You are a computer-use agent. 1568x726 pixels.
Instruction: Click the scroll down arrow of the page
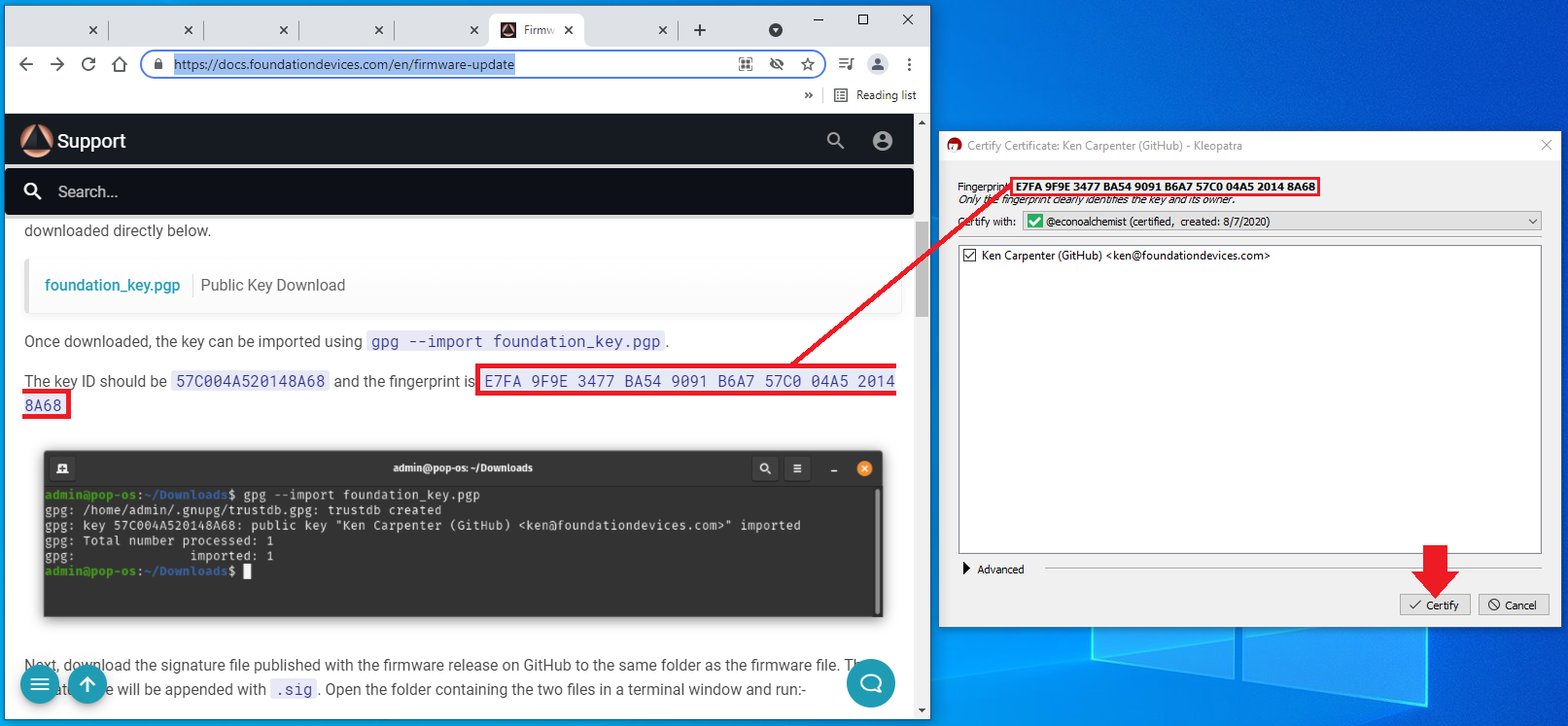point(923,710)
